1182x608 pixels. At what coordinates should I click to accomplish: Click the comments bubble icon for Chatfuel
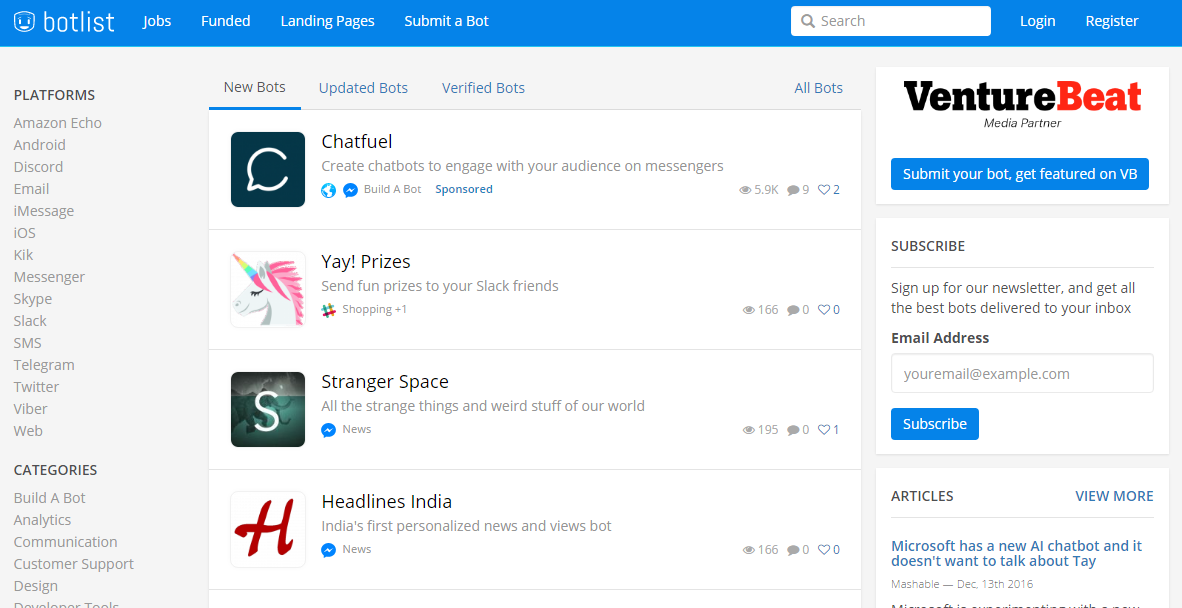click(793, 190)
